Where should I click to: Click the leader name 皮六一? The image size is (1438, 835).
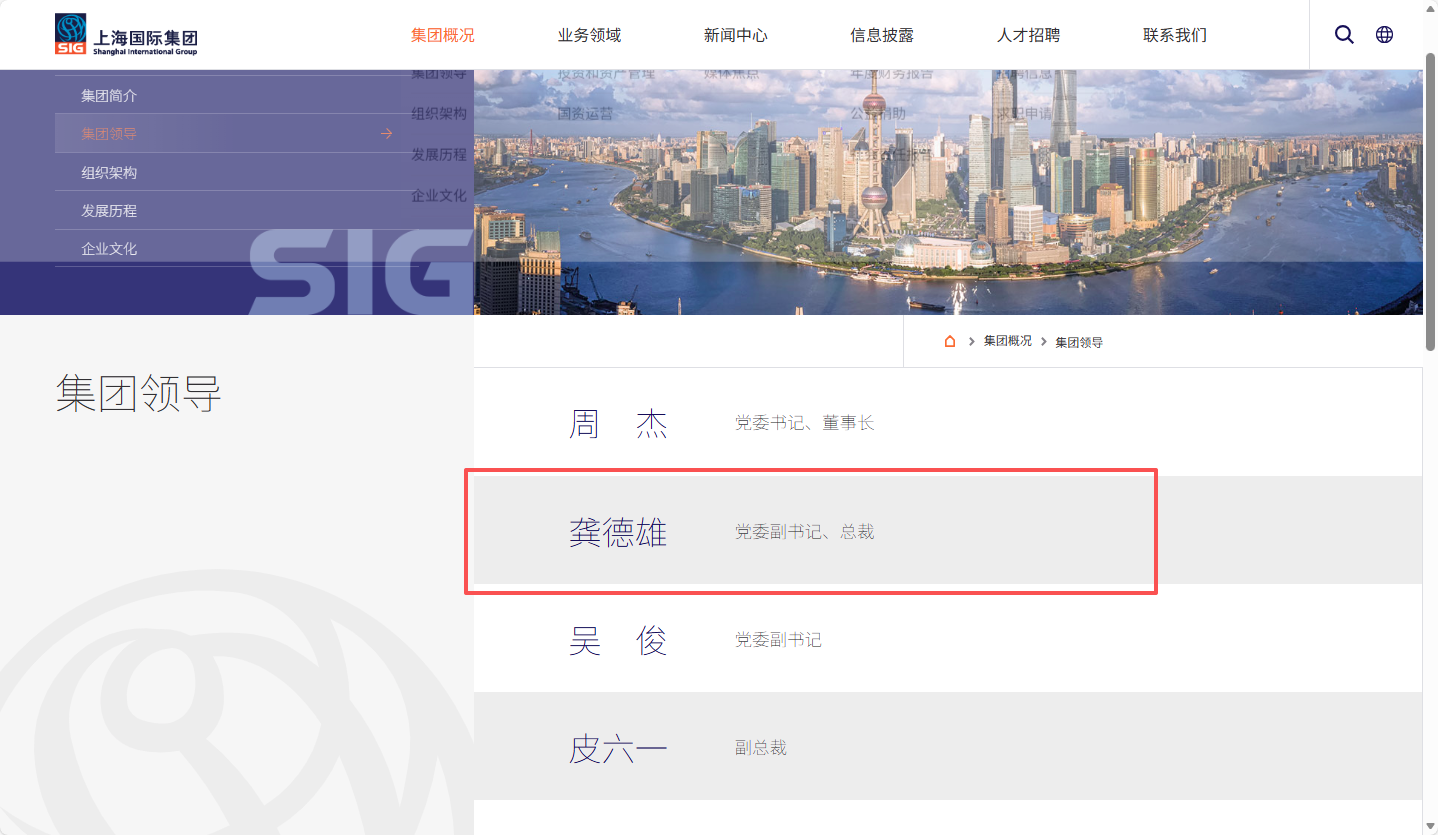click(x=618, y=748)
